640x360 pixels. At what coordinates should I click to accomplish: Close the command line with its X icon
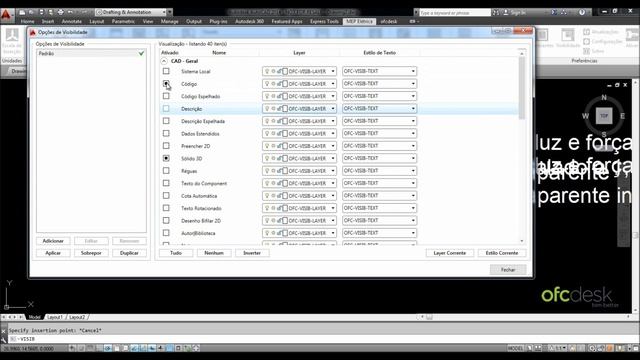4,330
